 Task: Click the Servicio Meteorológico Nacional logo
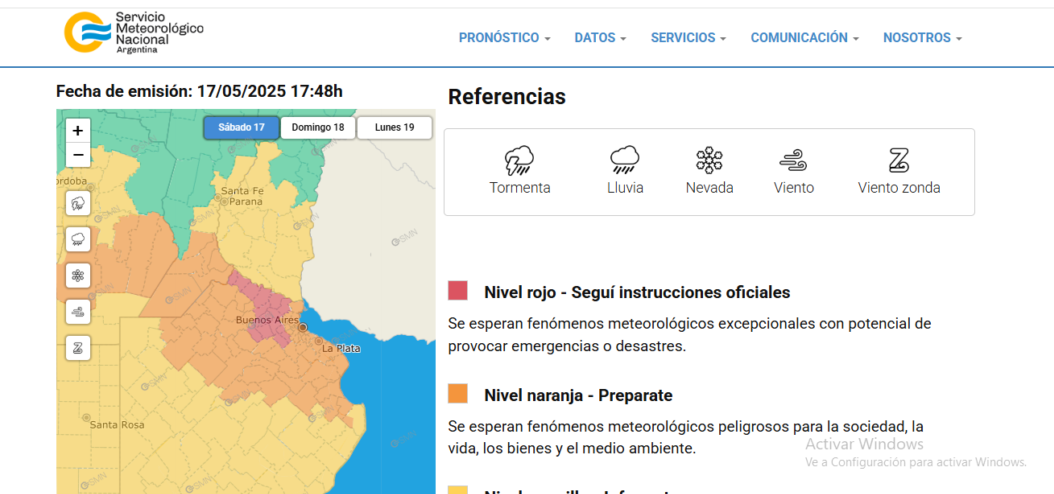[133, 32]
